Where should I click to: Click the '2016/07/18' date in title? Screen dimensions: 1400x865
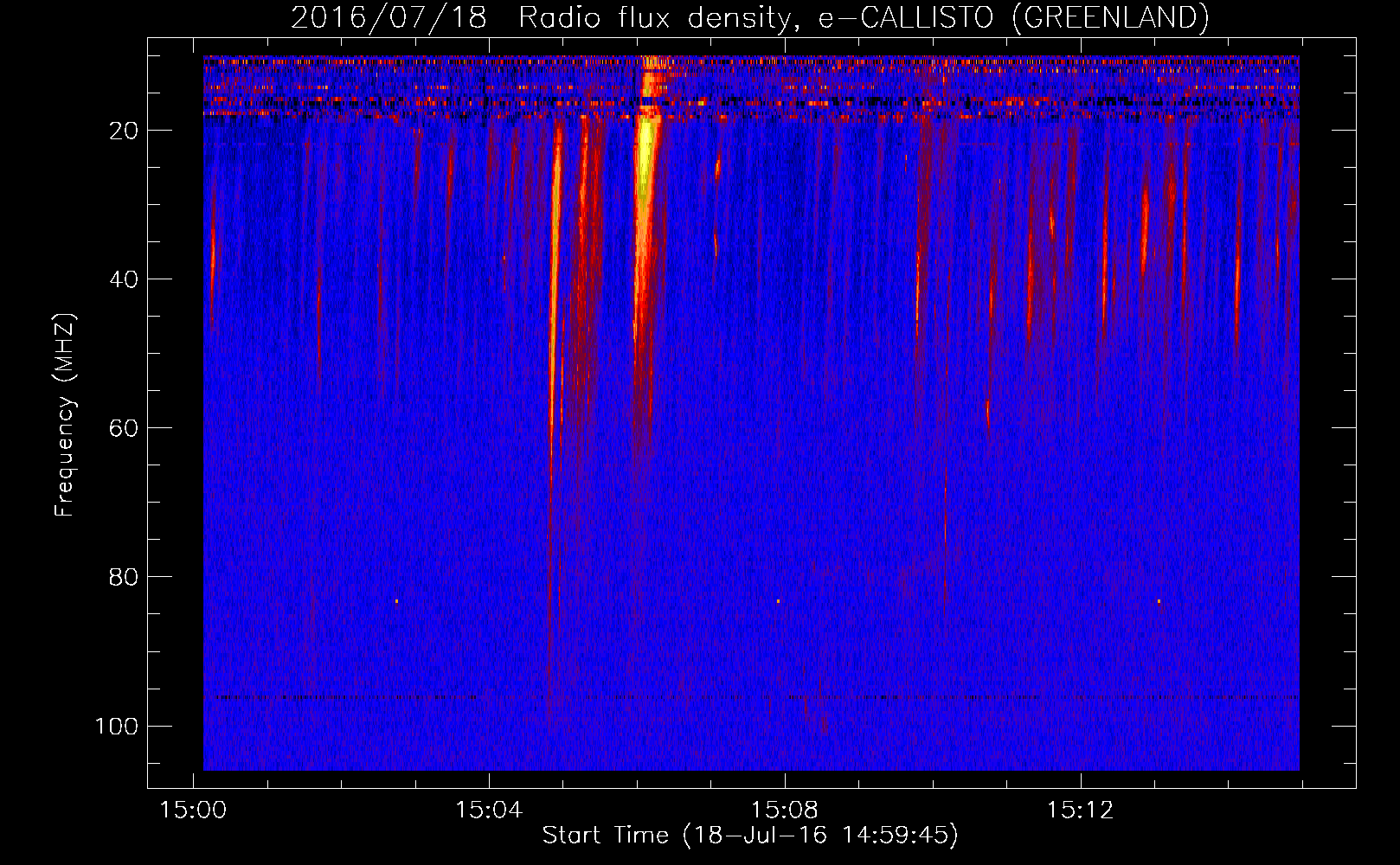point(389,17)
